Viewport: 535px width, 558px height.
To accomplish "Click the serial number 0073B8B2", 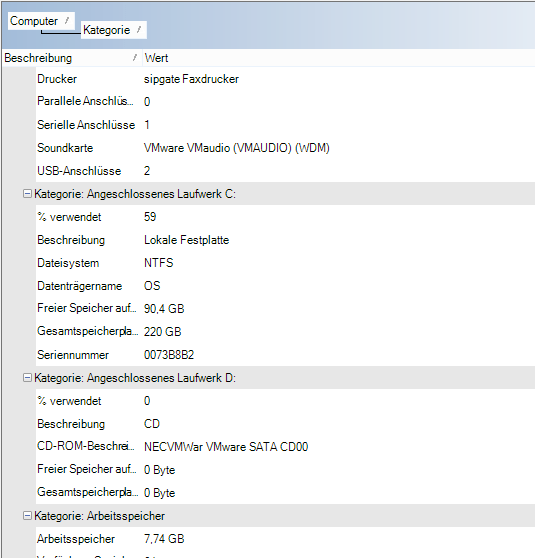I will click(x=169, y=355).
